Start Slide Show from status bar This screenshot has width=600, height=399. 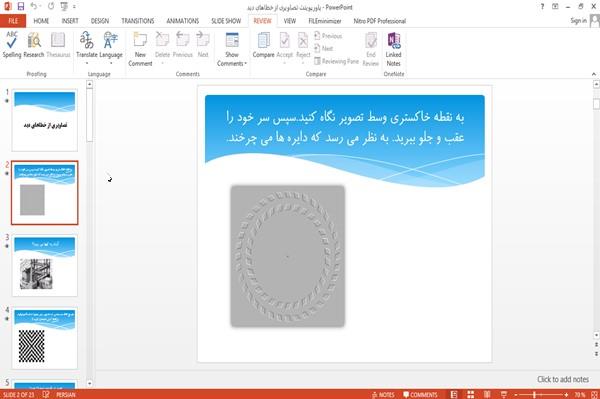pyautogui.click(x=504, y=394)
